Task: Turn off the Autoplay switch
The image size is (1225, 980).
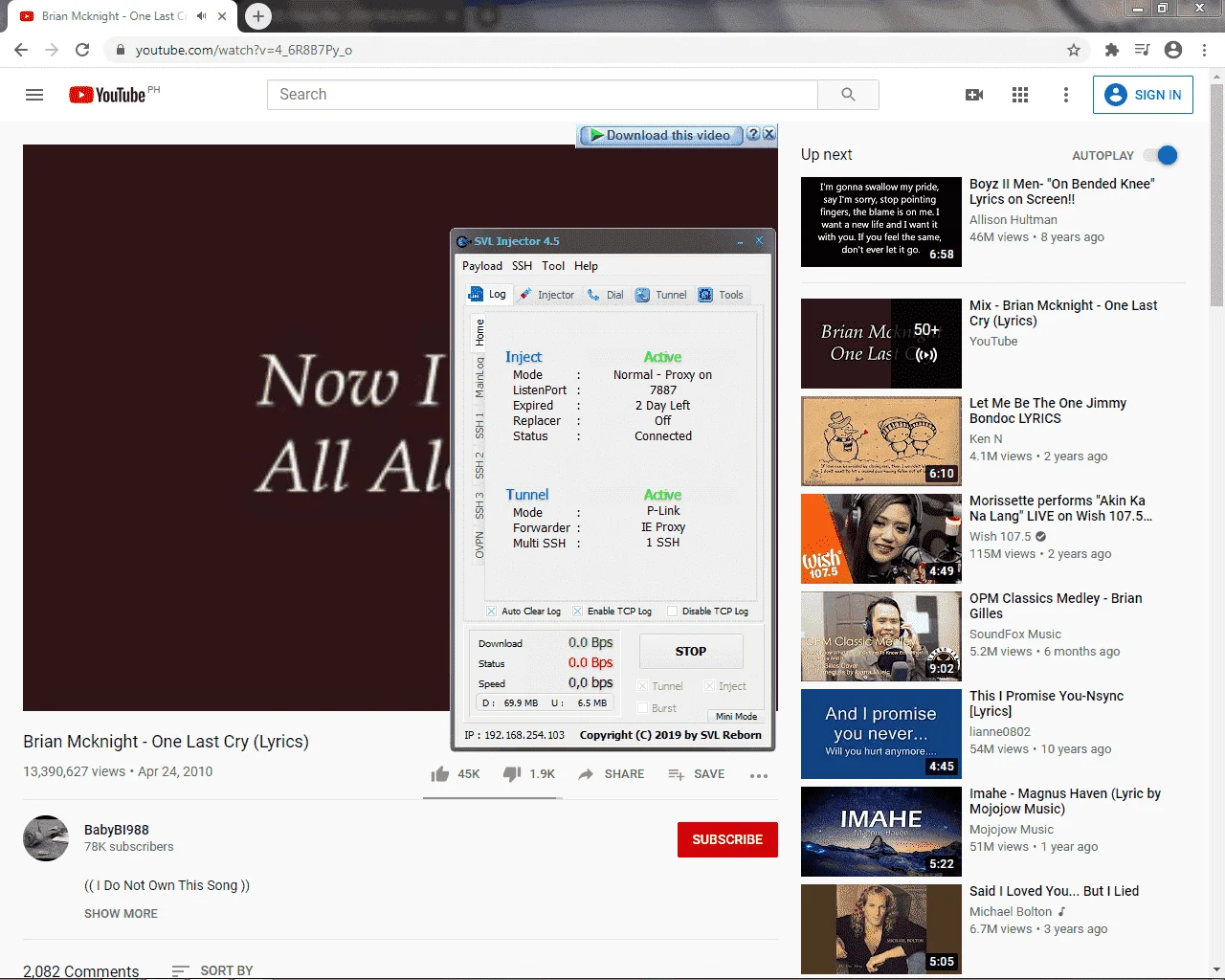Action: pyautogui.click(x=1161, y=155)
